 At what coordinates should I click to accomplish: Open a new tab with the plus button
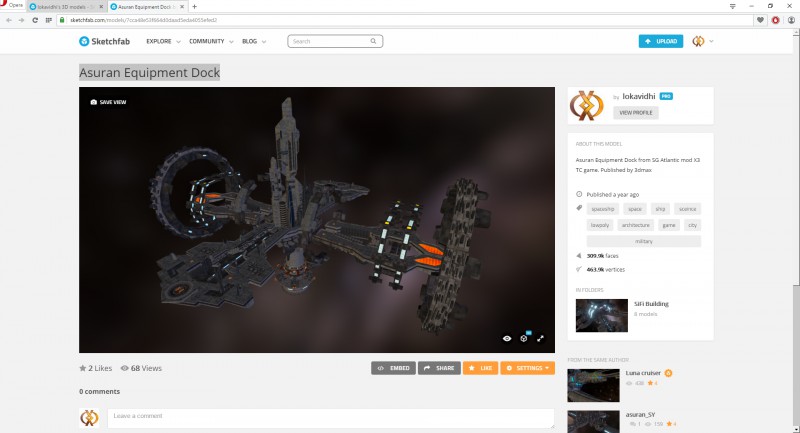[194, 7]
